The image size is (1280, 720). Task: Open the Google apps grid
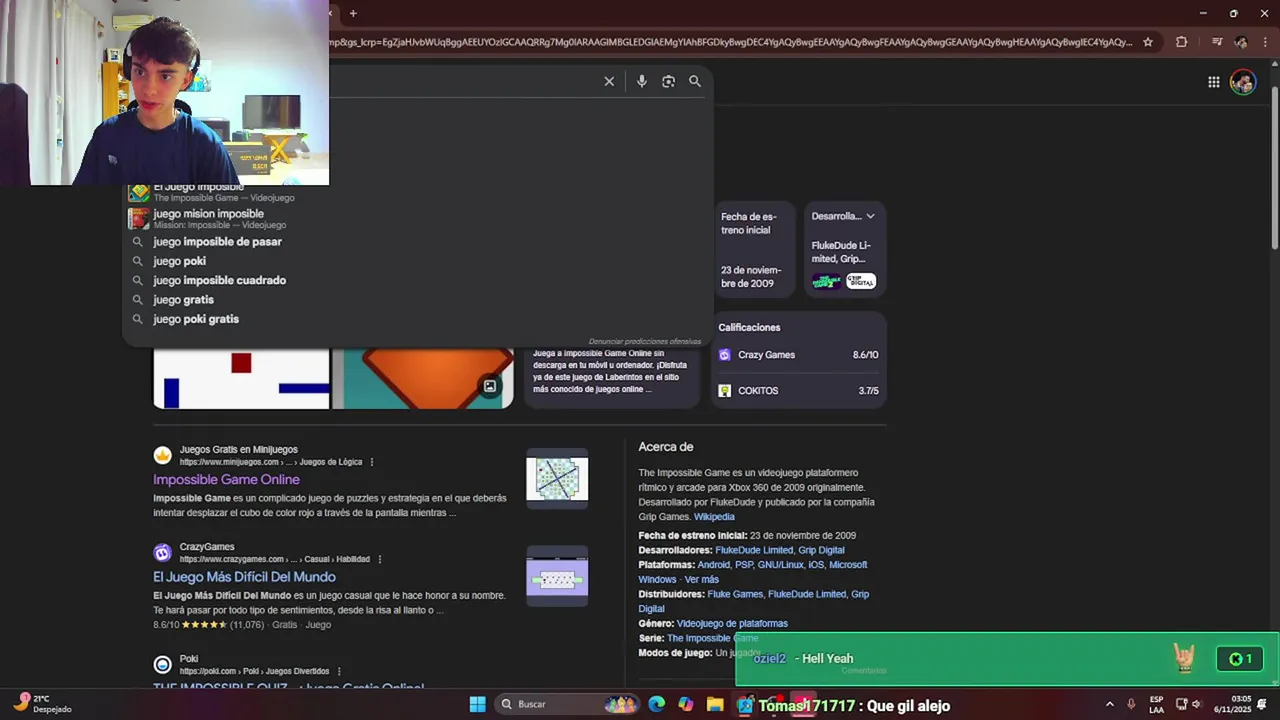click(x=1213, y=82)
